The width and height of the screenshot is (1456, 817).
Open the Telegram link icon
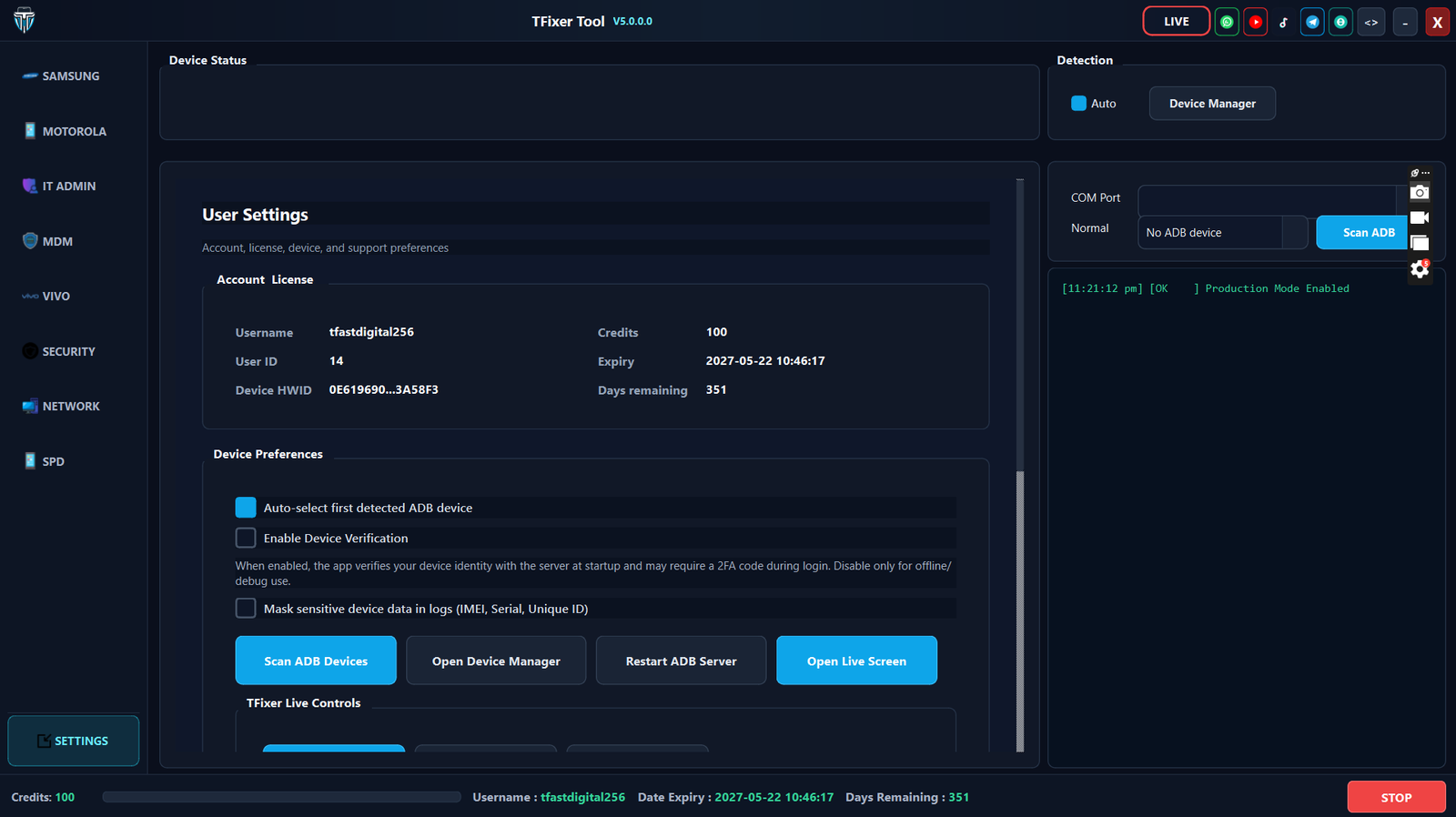1312,22
